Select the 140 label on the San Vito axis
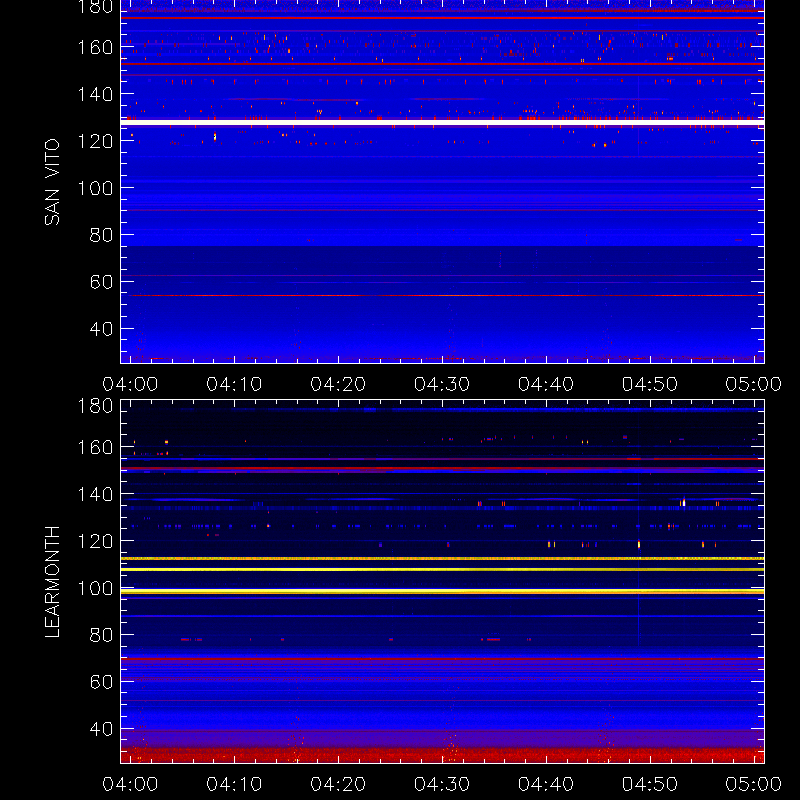Screen dimensions: 800x800 95,94
